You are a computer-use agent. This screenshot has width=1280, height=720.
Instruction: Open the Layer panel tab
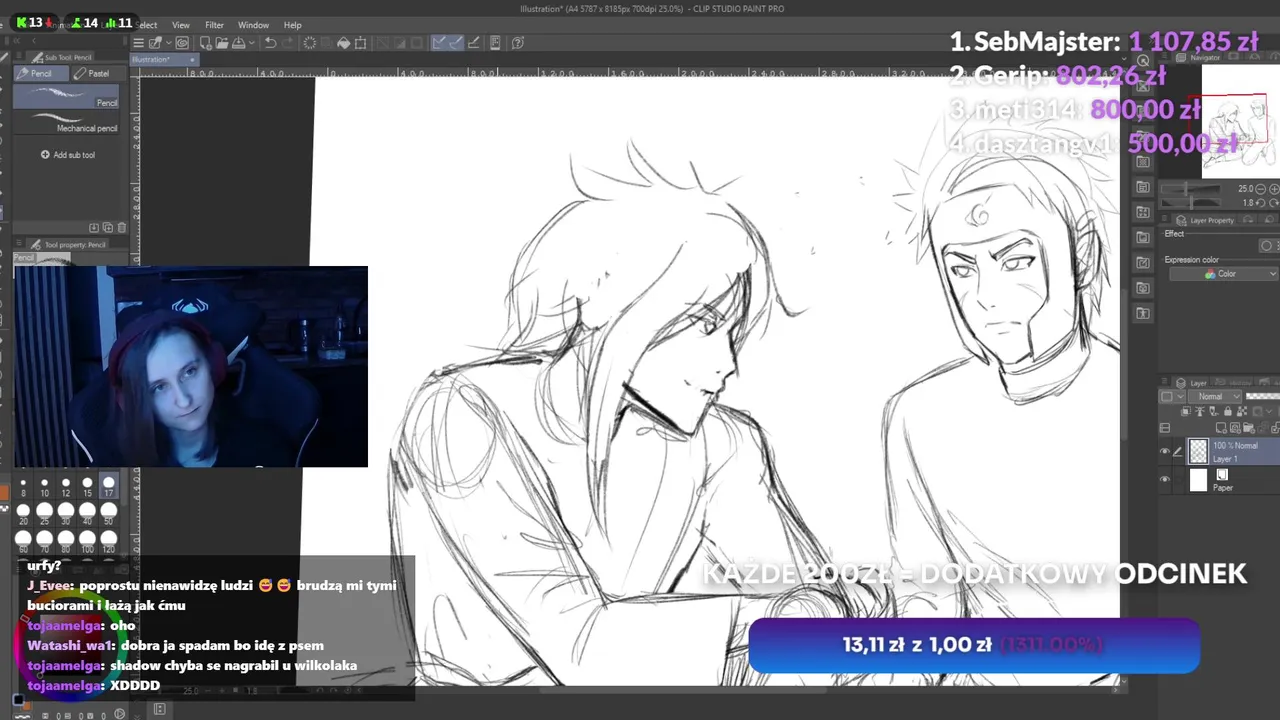pyautogui.click(x=1192, y=383)
